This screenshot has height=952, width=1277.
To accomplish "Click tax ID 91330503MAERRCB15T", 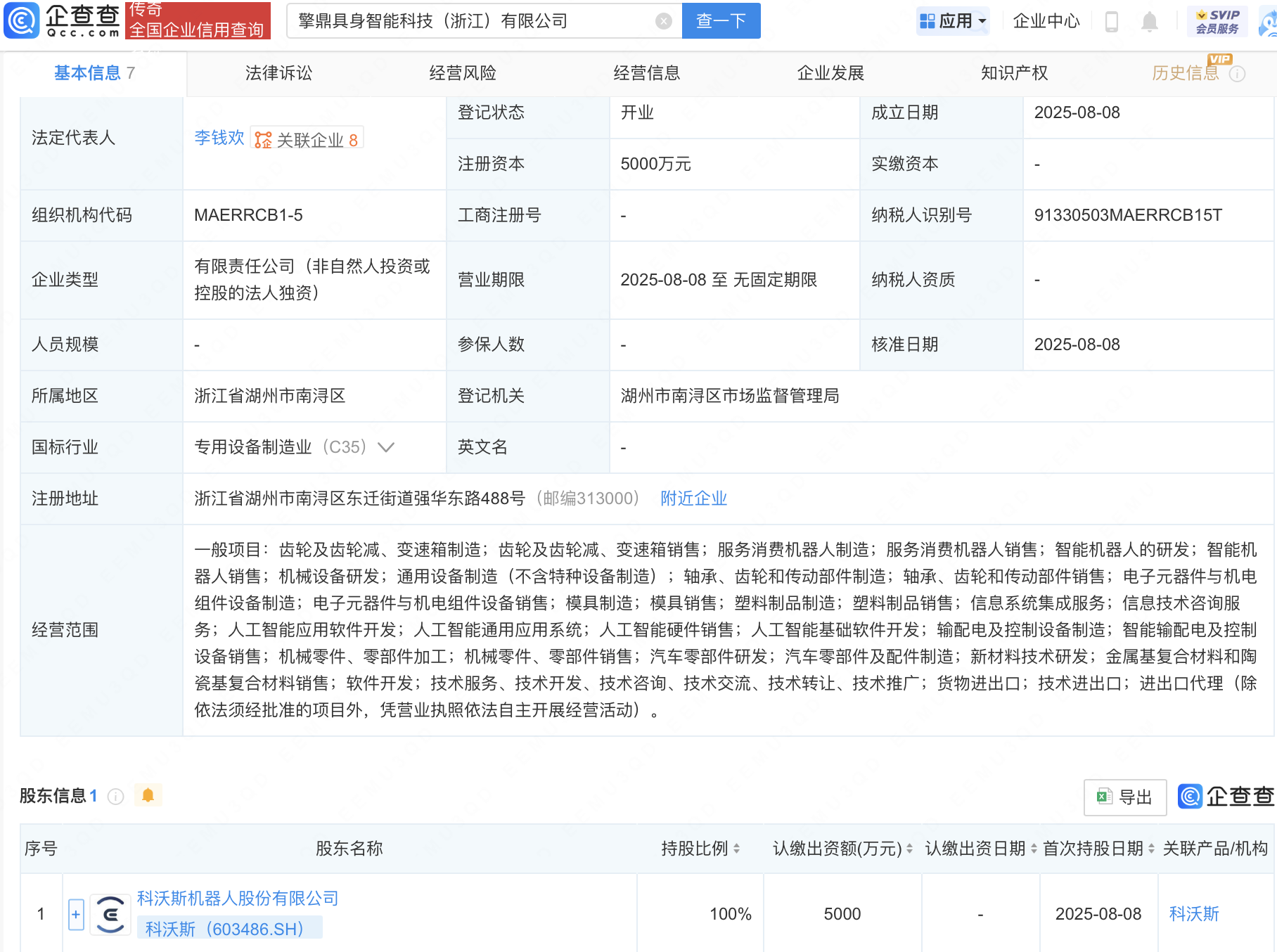I will pyautogui.click(x=1128, y=215).
